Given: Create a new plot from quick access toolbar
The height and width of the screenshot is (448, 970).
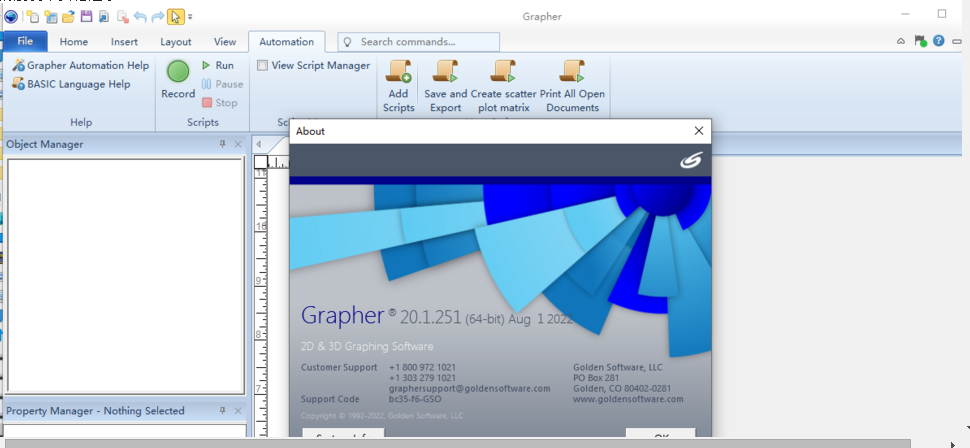Looking at the screenshot, I should click(x=32, y=17).
